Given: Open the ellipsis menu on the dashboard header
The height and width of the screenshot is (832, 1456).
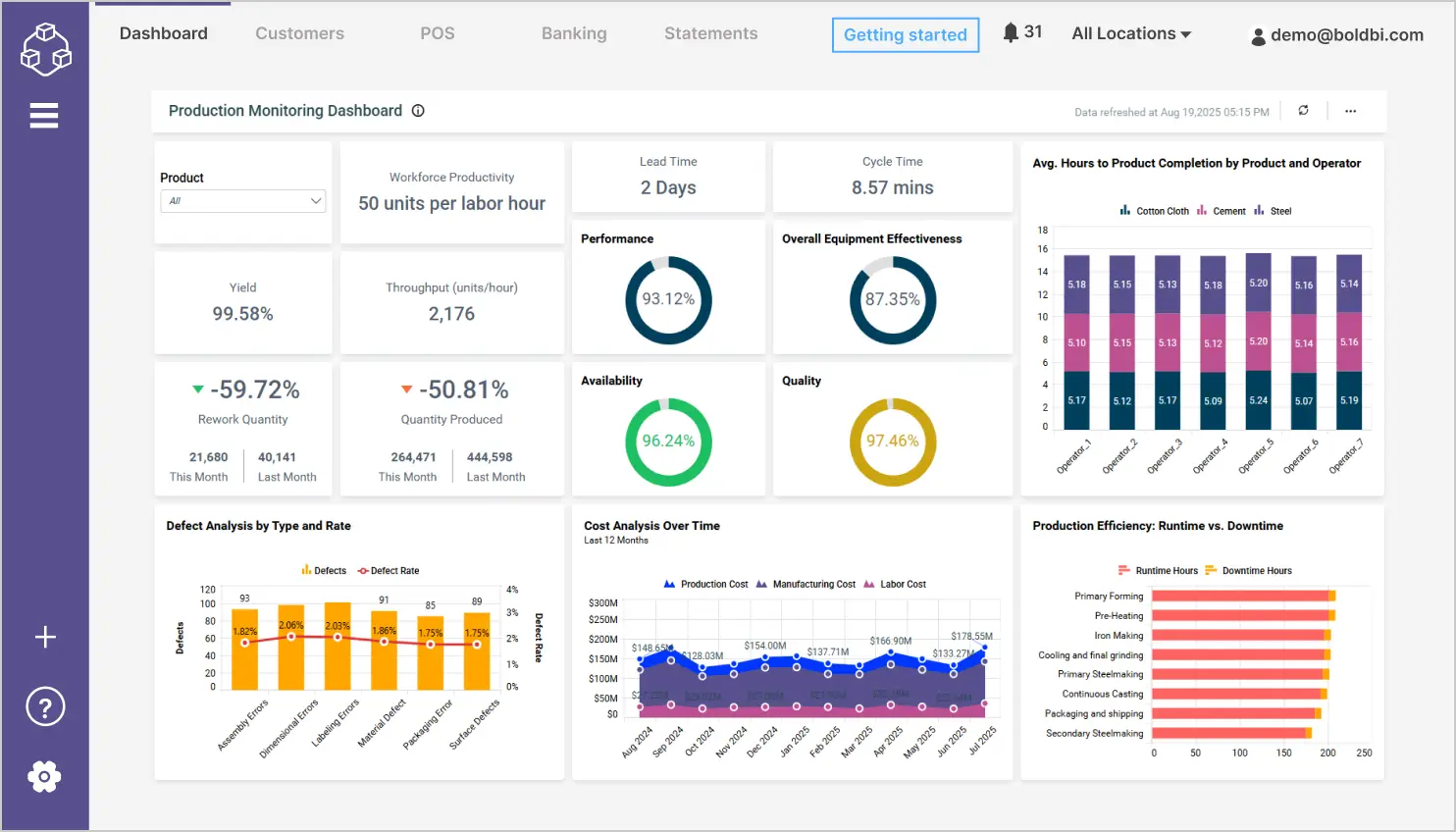Looking at the screenshot, I should coord(1350,111).
